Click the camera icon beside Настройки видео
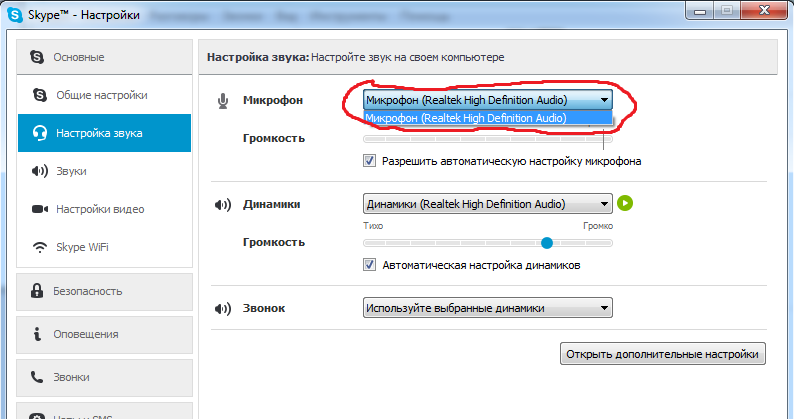 click(x=39, y=209)
